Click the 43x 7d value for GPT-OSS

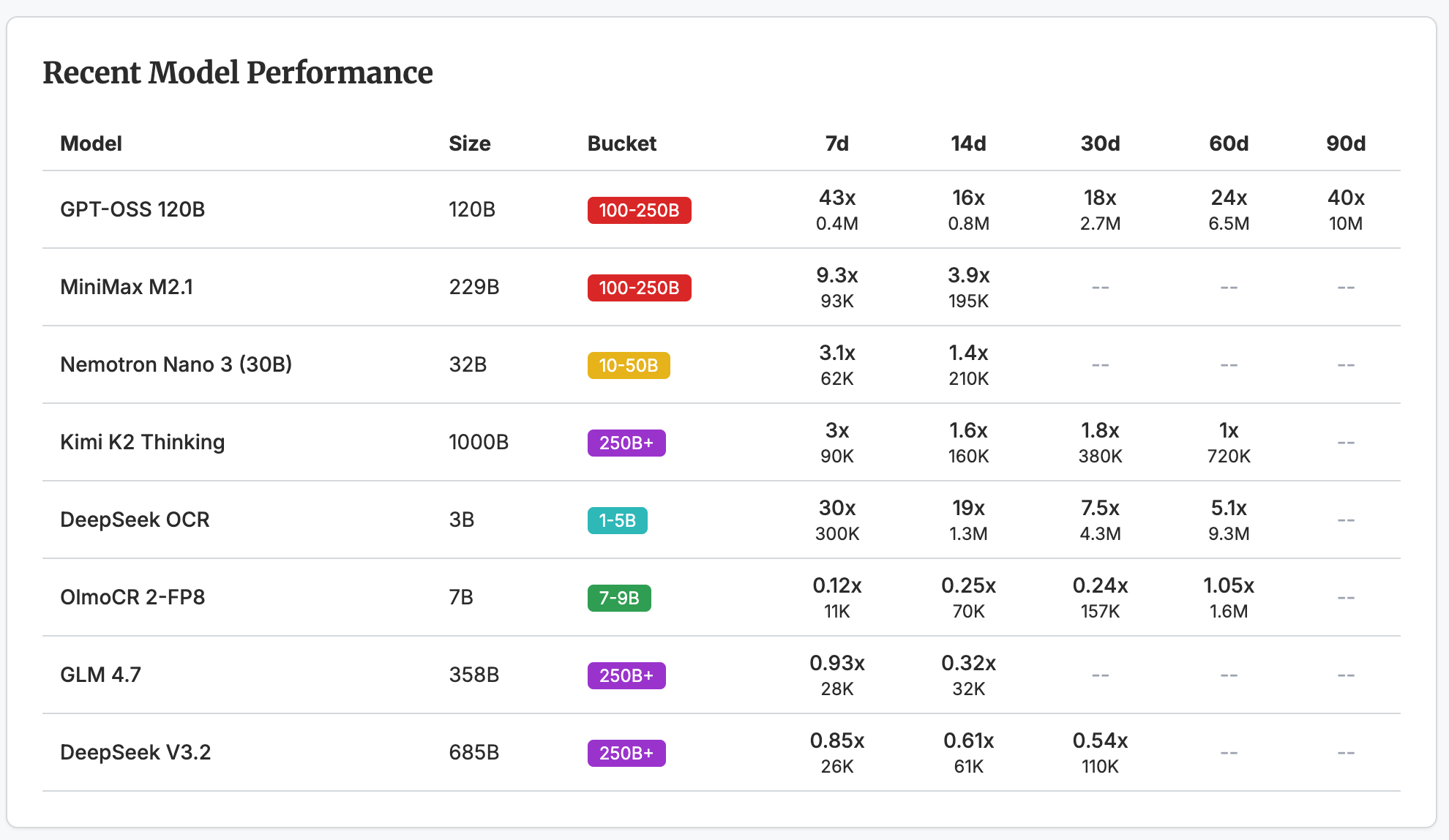(836, 198)
